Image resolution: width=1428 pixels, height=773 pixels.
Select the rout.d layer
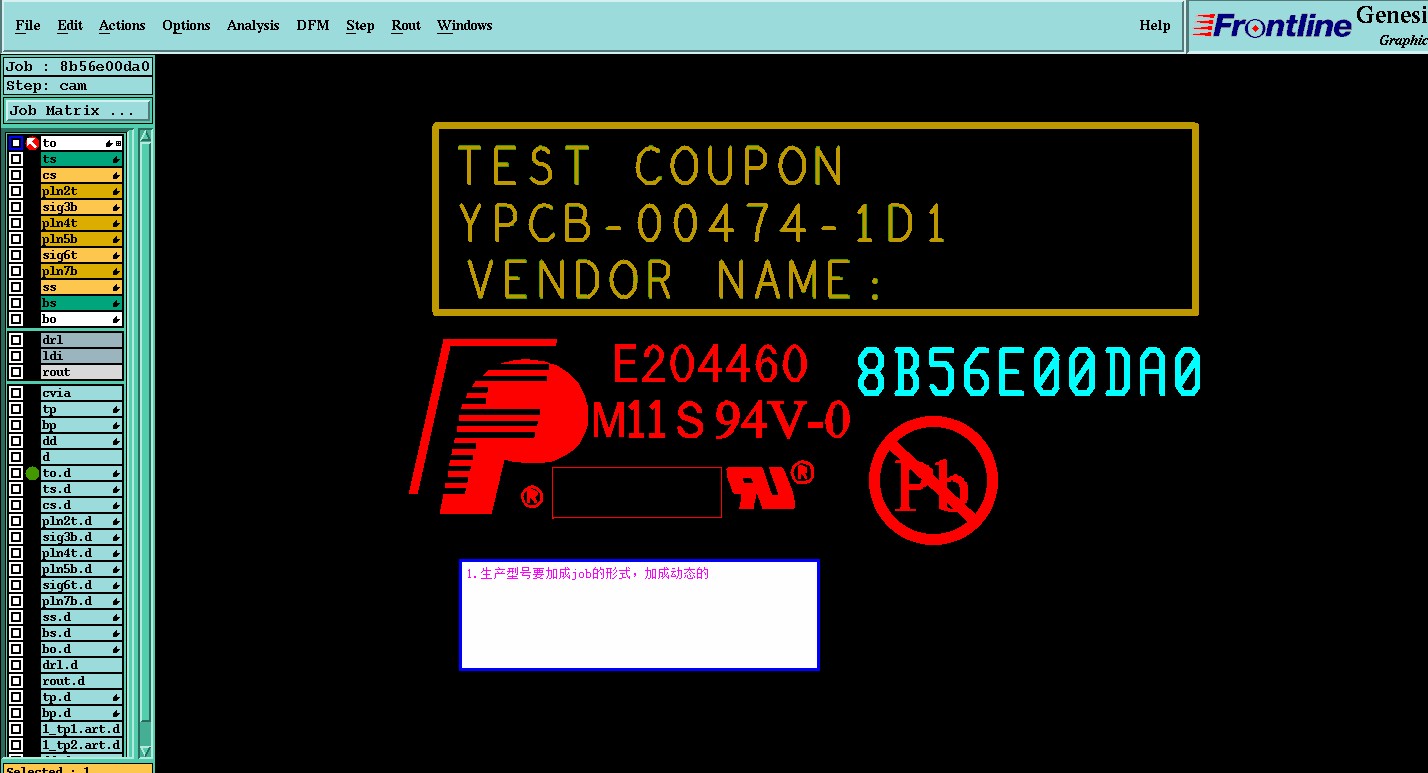point(81,681)
